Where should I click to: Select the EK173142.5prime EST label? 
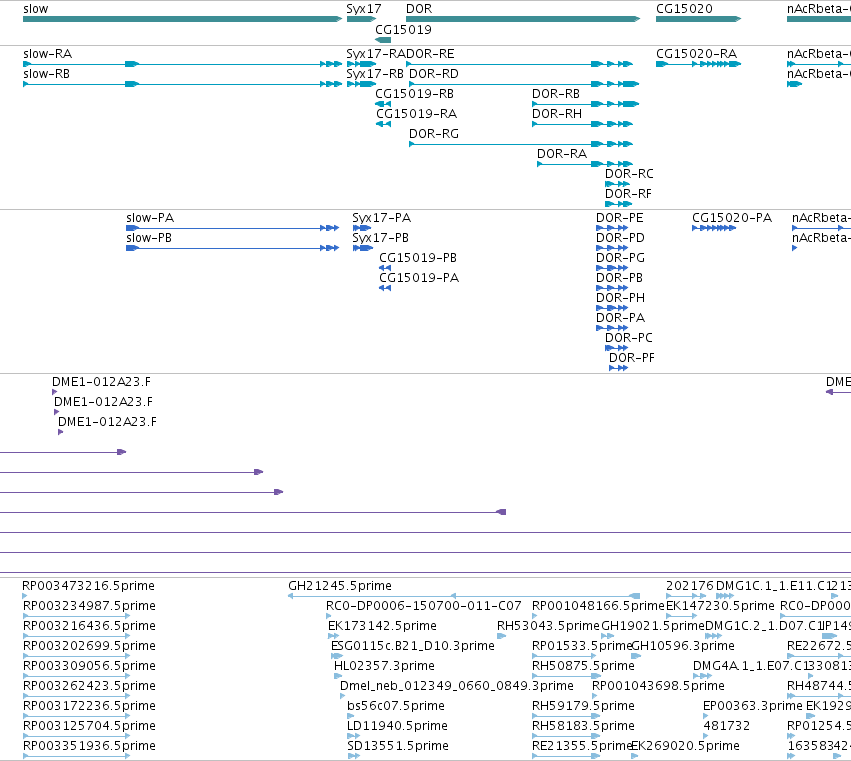click(382, 626)
